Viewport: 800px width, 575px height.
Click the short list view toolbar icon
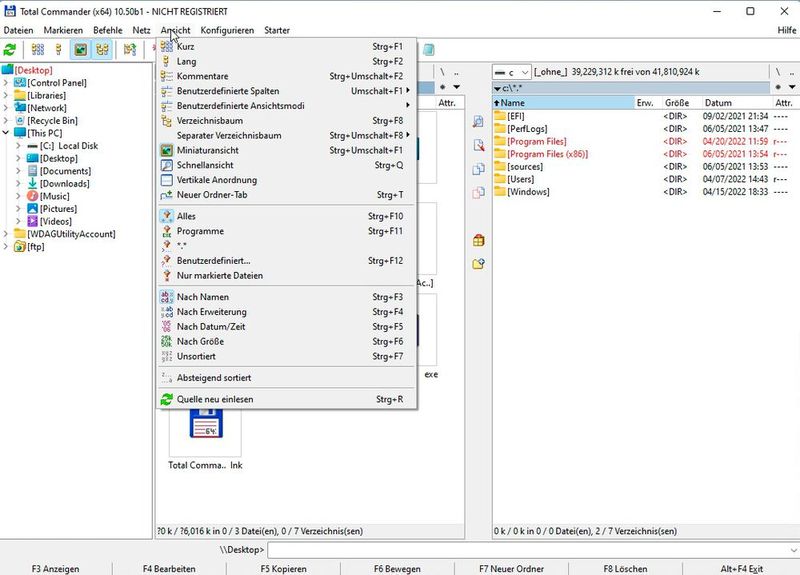point(38,49)
